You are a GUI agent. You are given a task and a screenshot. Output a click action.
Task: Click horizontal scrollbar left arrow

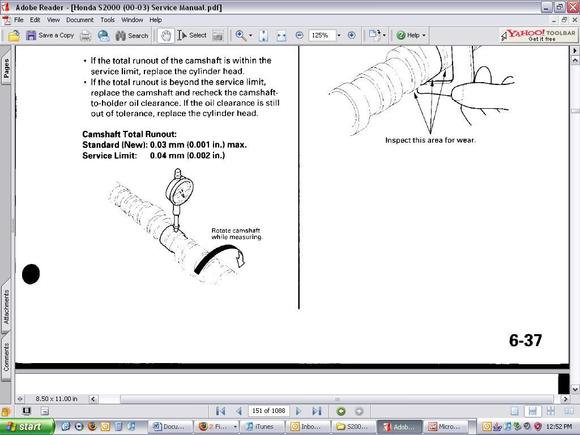(x=93, y=399)
